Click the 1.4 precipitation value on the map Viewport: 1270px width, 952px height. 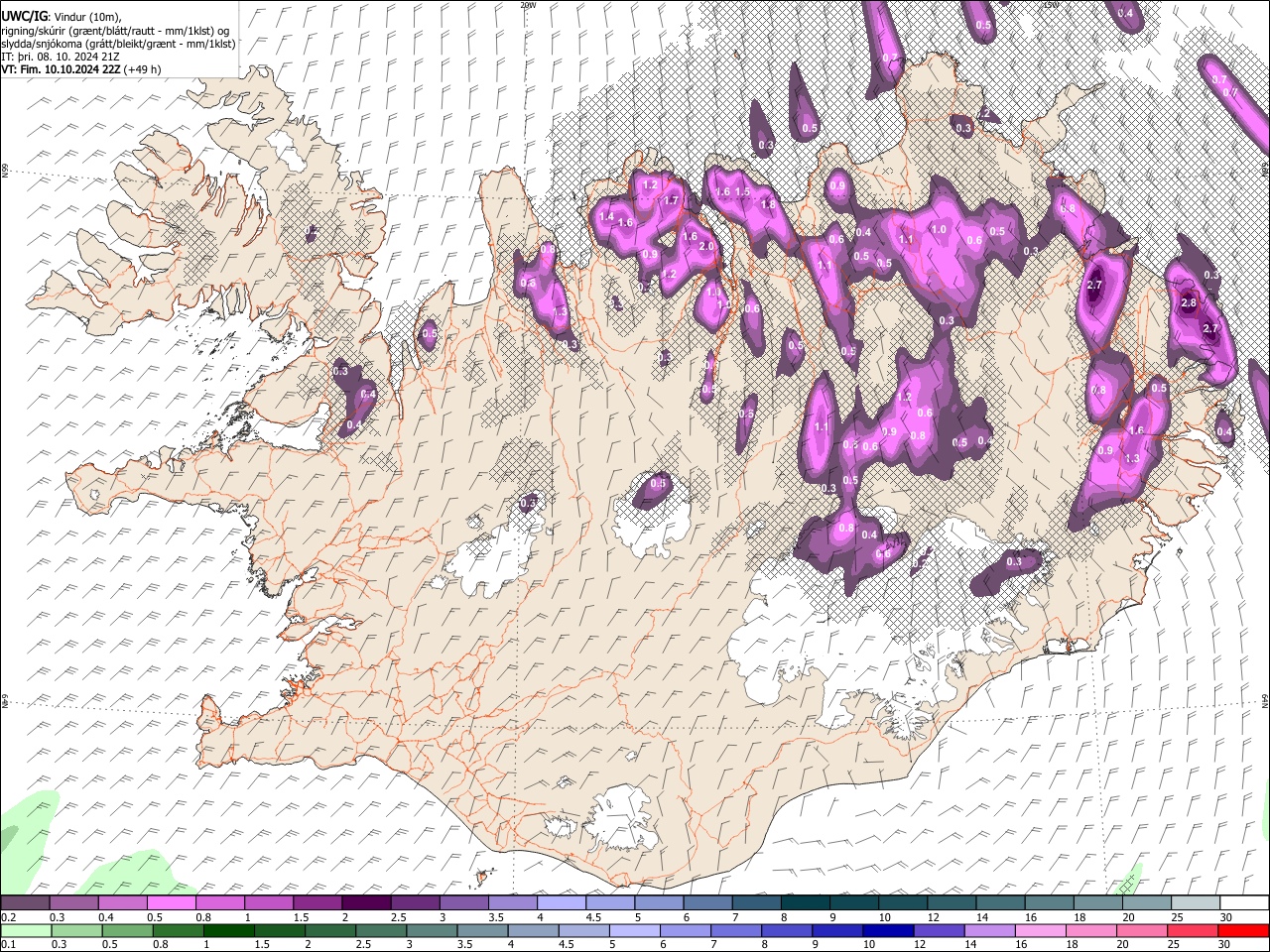607,216
